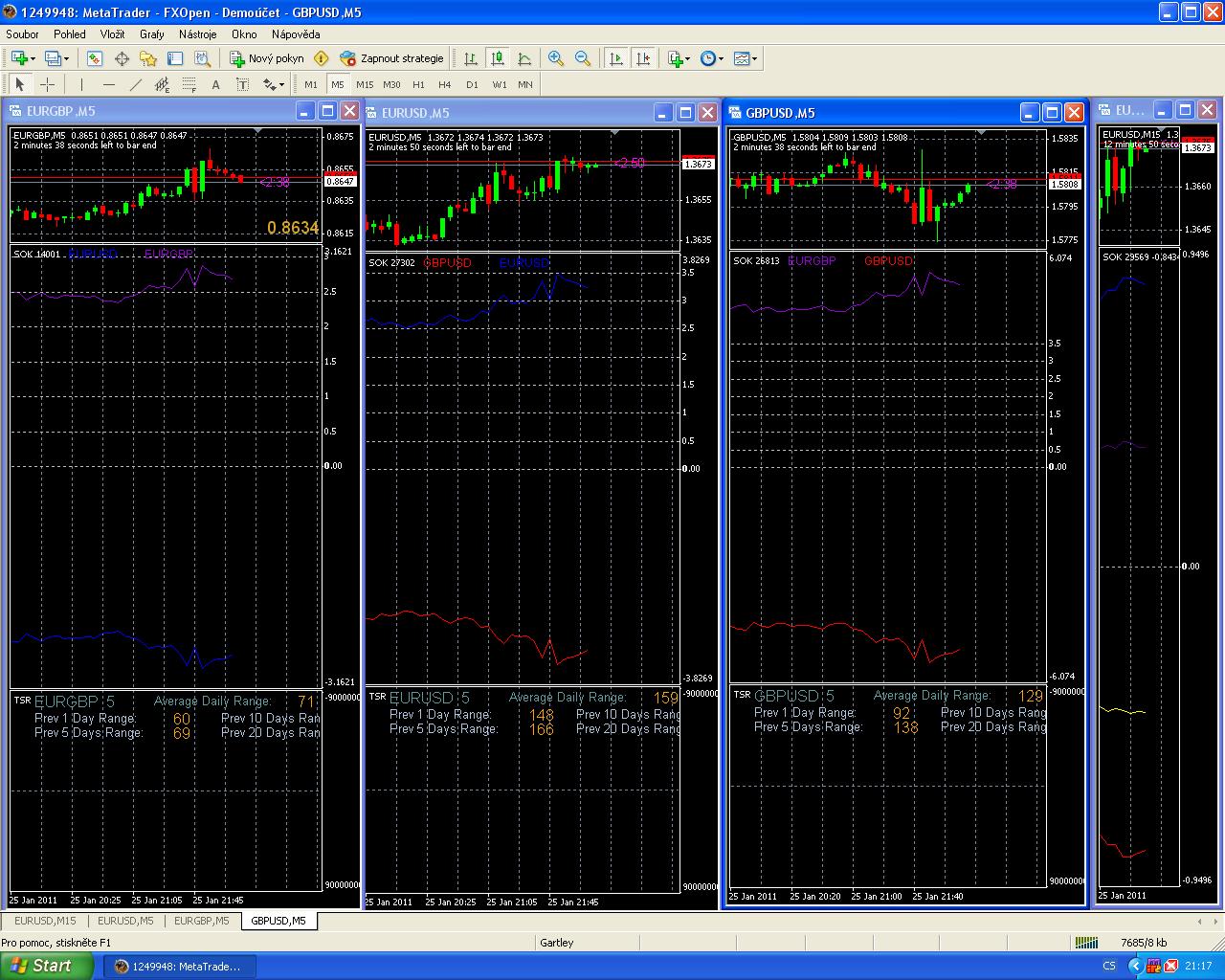Select the MetaTrader taskbar button
This screenshot has height=980, width=1225.
click(178, 967)
